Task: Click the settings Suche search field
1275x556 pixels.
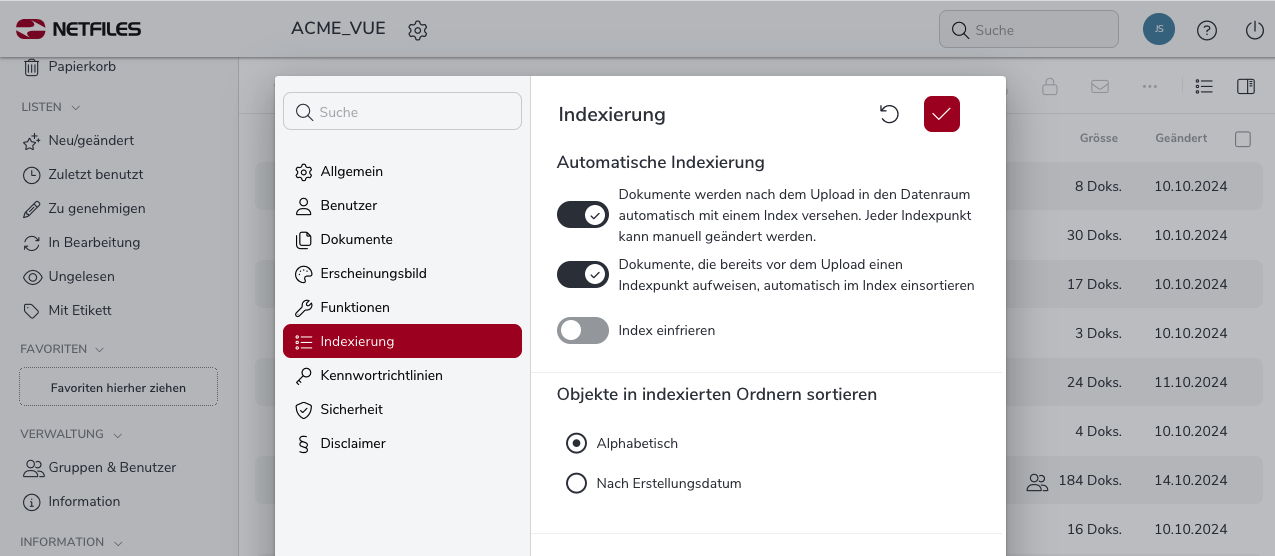Action: click(402, 112)
